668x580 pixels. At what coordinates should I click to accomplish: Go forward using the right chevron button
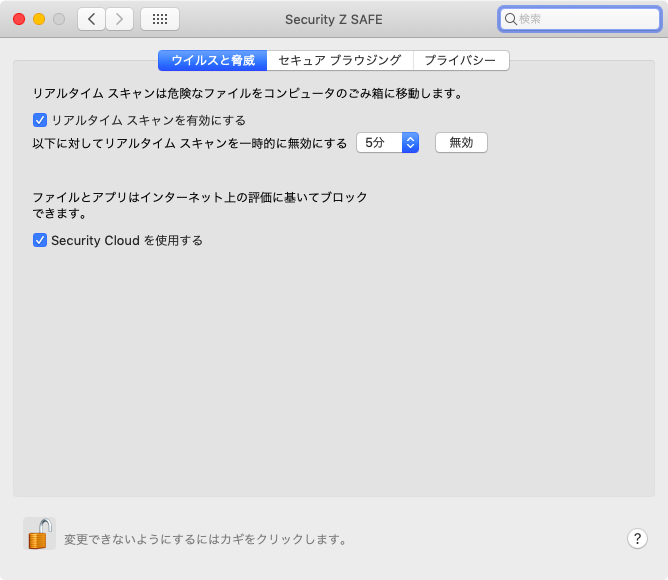[x=120, y=19]
